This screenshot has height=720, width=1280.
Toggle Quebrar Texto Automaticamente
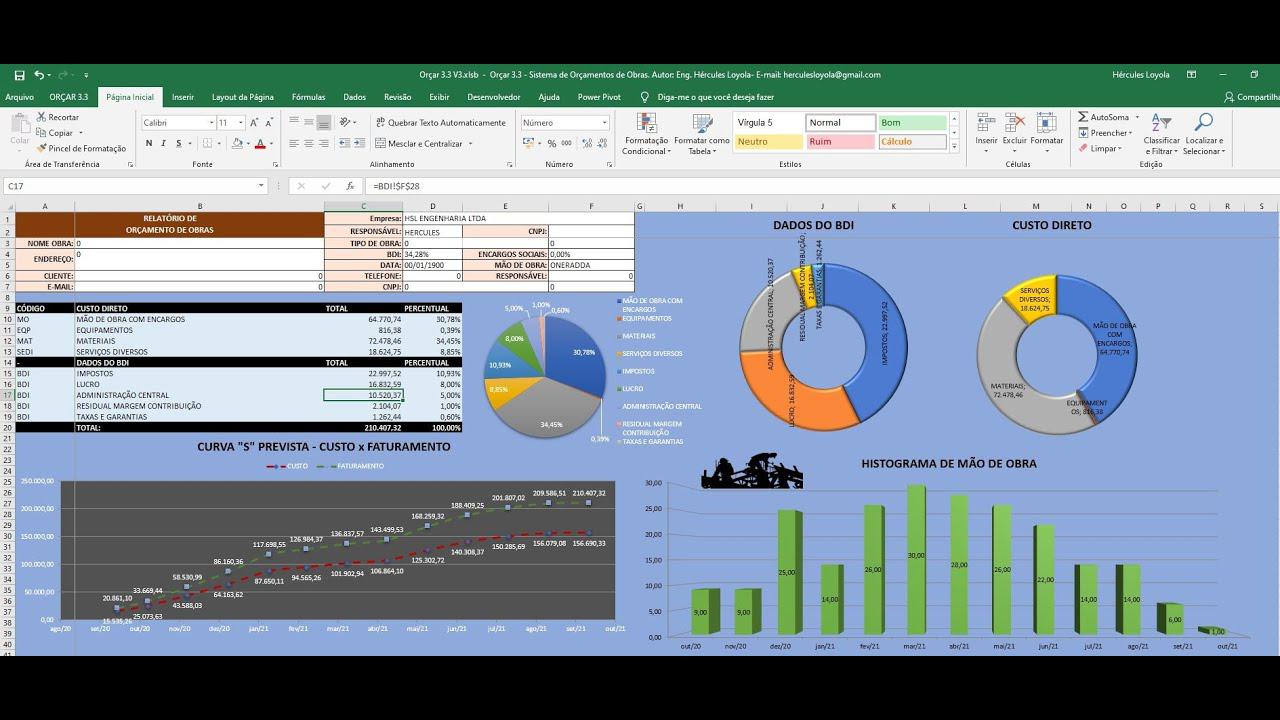[440, 123]
